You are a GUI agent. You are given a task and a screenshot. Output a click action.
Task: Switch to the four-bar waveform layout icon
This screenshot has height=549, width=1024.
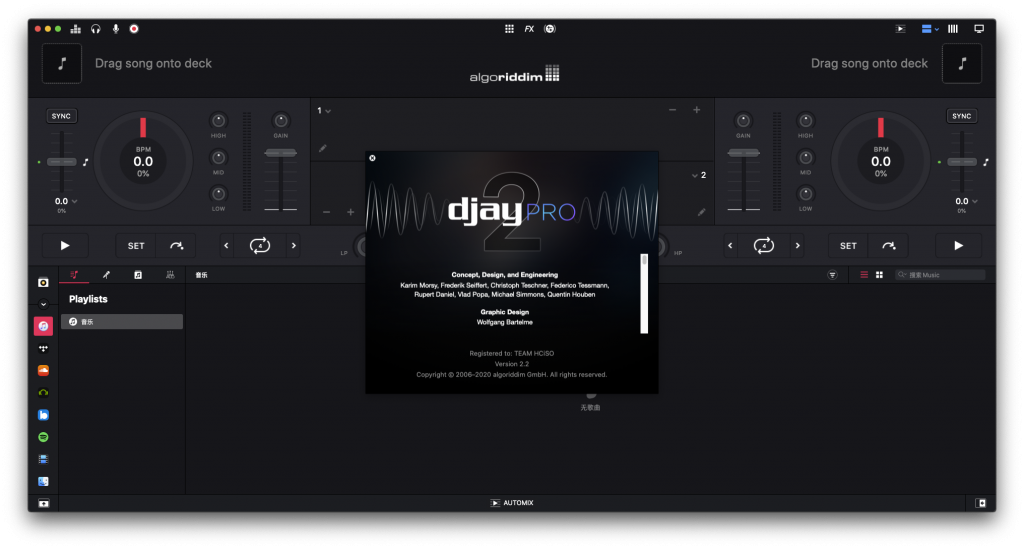(953, 29)
